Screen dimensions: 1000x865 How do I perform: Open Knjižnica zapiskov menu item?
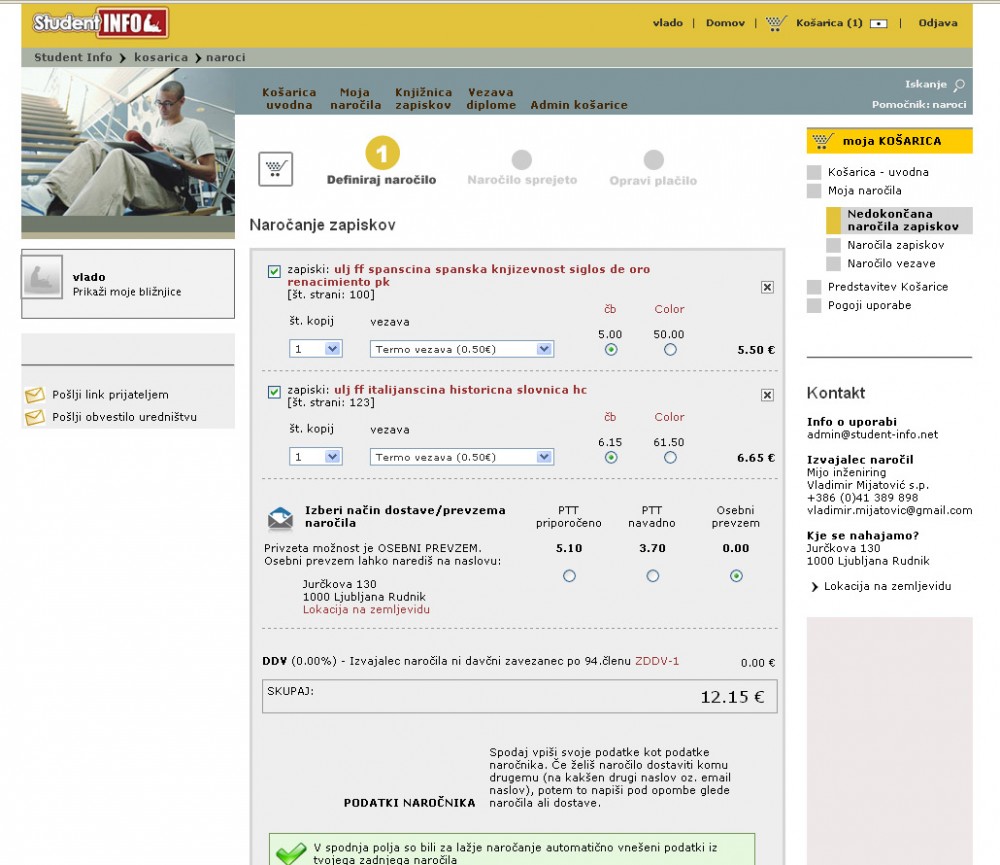[423, 98]
